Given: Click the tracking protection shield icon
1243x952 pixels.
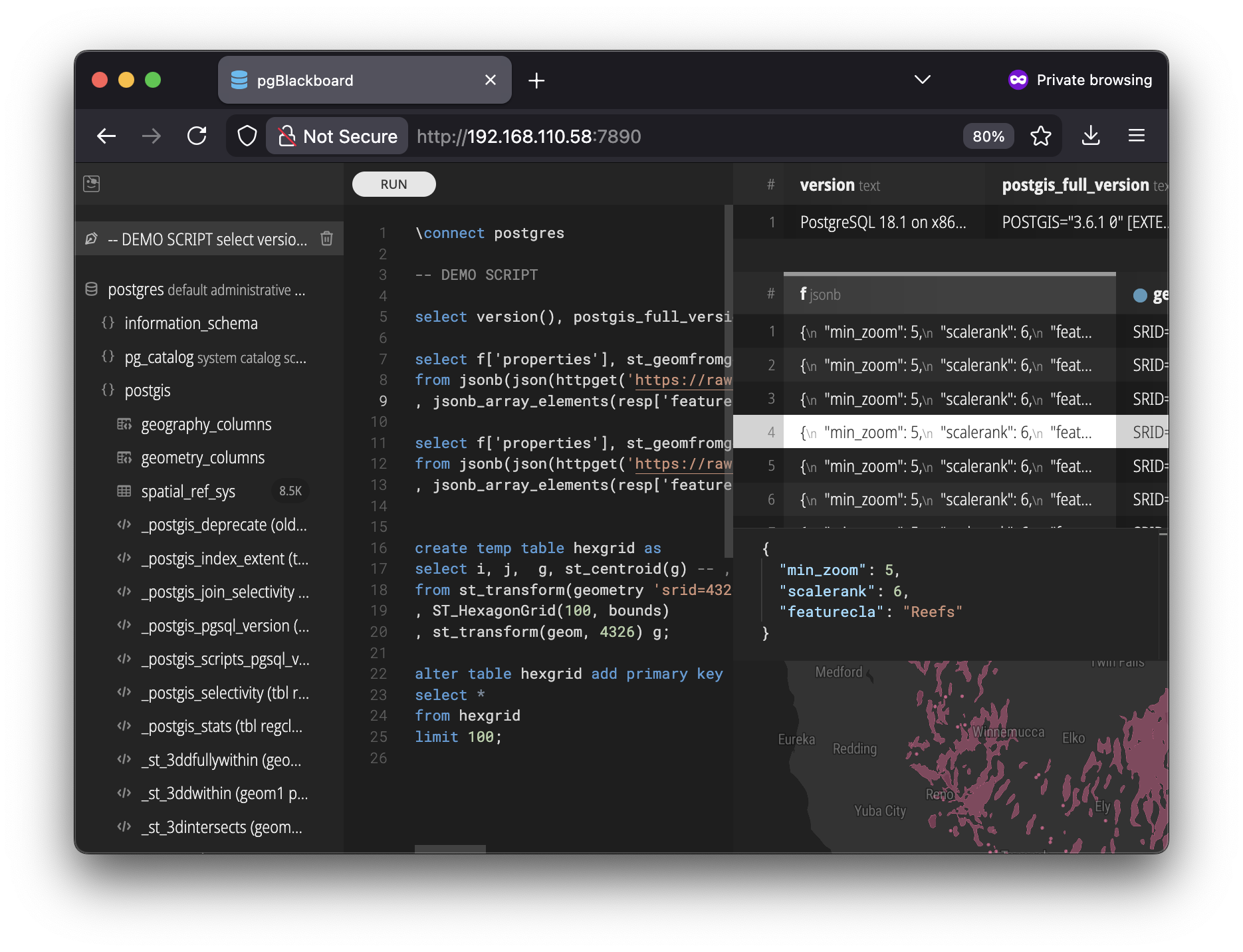Looking at the screenshot, I should [x=247, y=136].
